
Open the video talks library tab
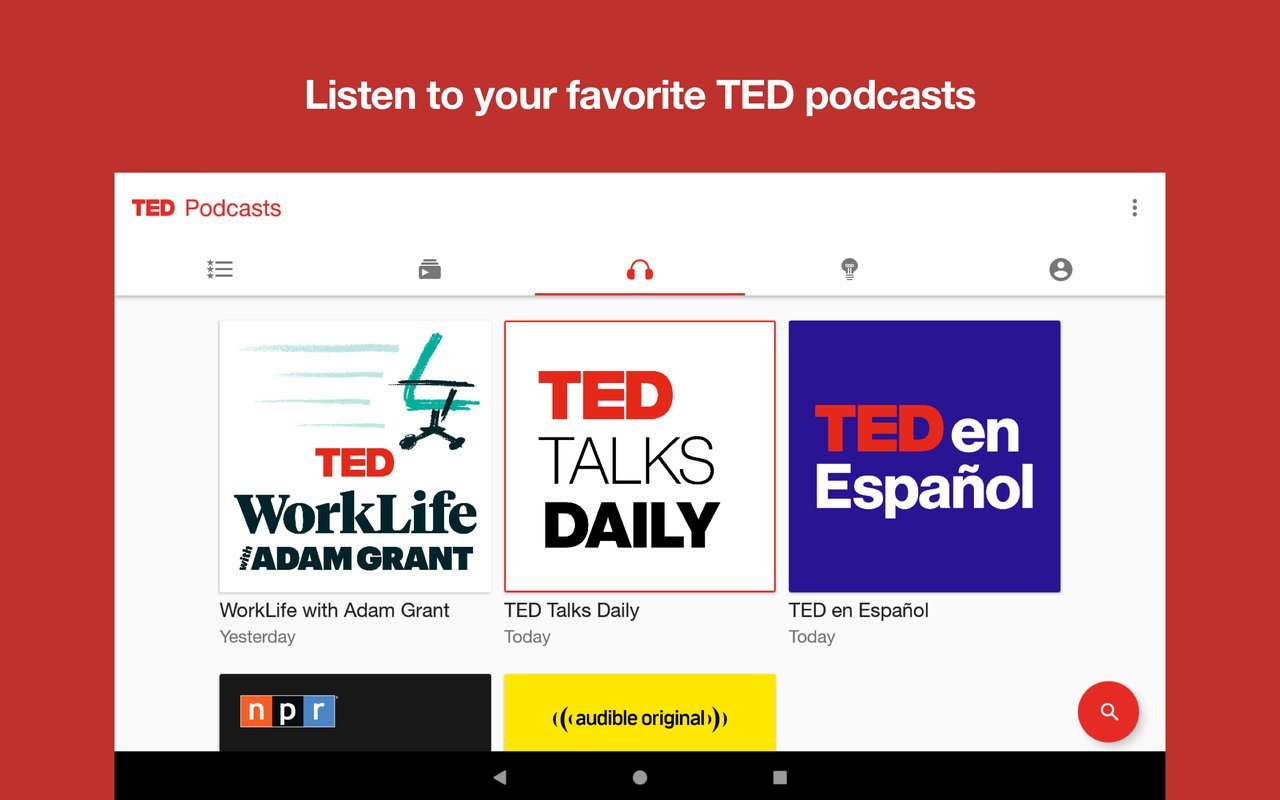(x=430, y=269)
